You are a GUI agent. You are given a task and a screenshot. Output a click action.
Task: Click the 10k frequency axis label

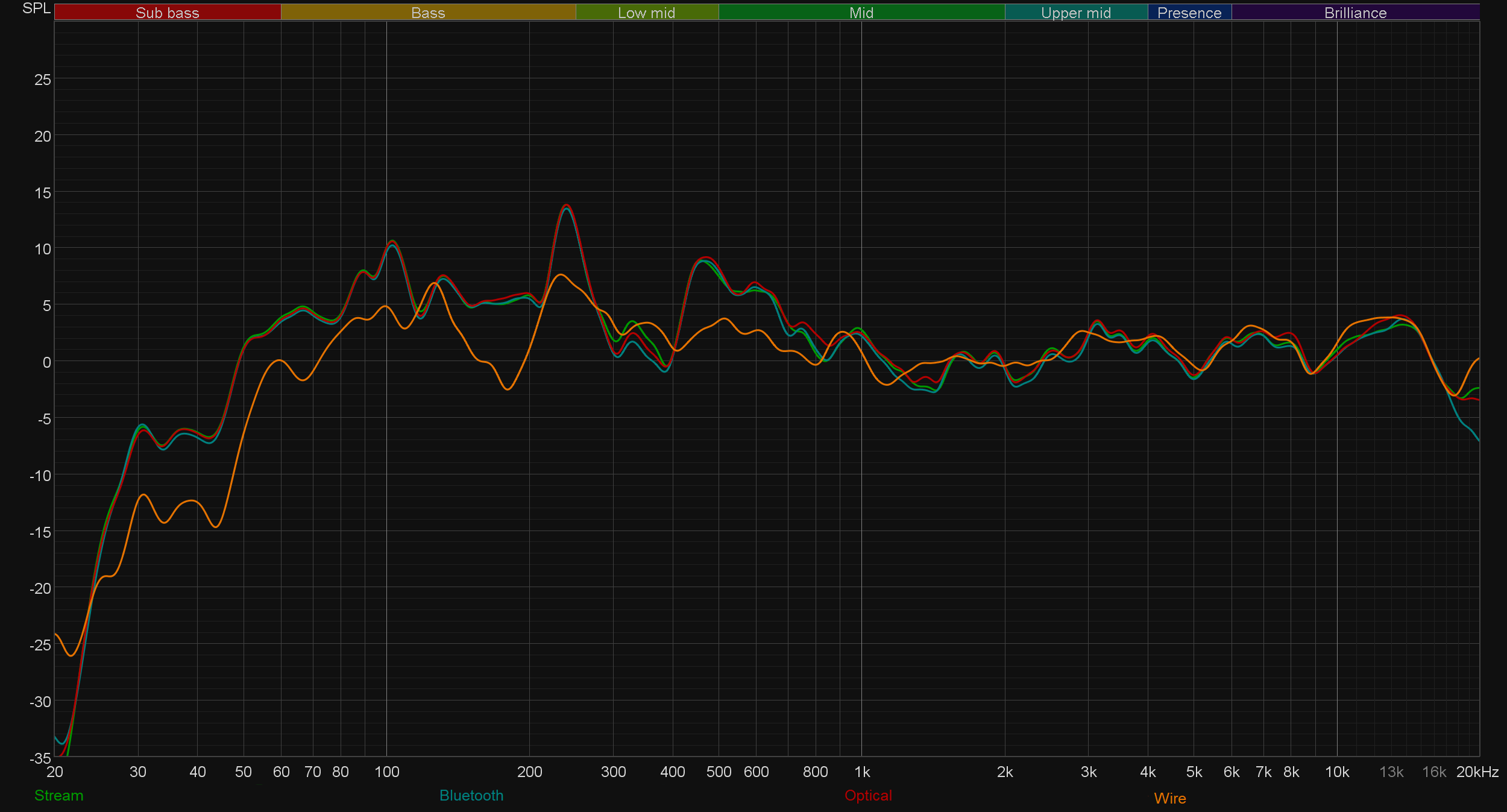click(1336, 772)
